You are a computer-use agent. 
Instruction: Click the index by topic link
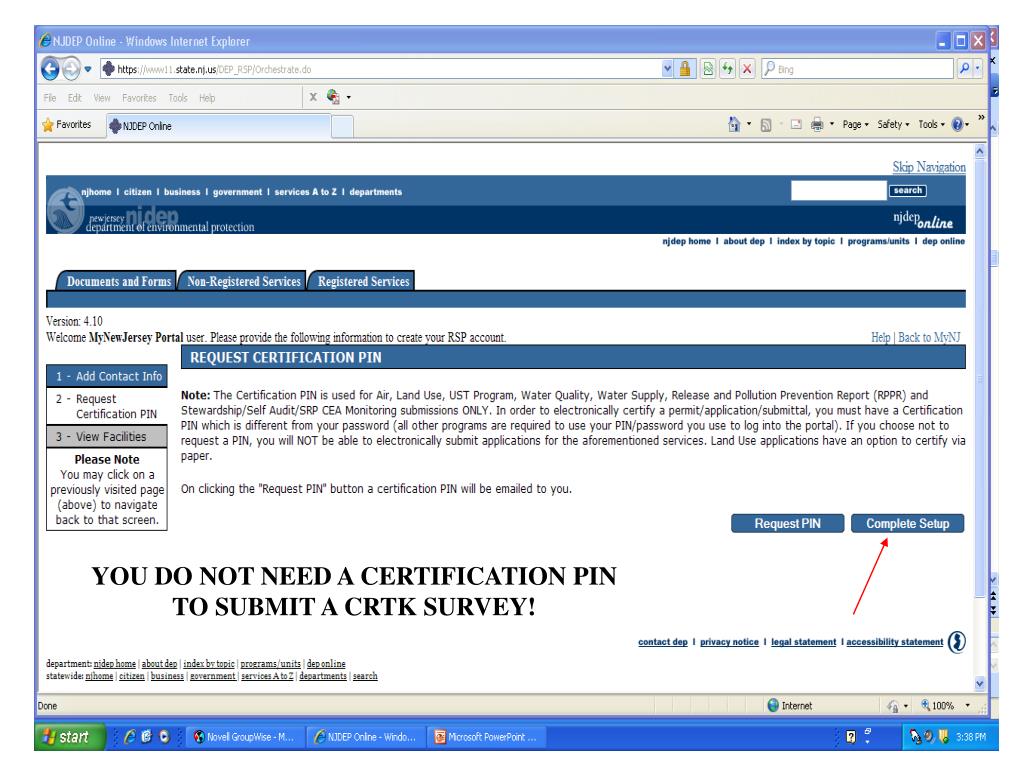pos(806,241)
